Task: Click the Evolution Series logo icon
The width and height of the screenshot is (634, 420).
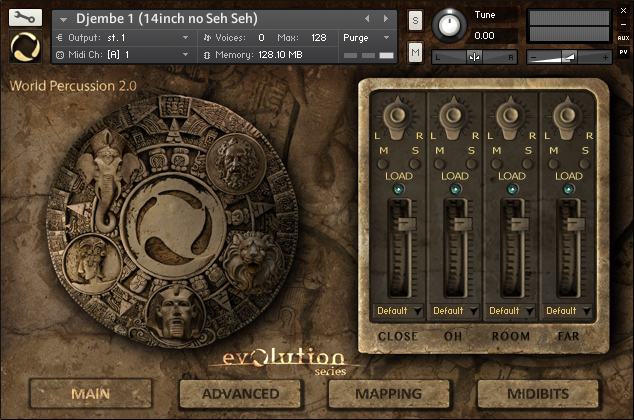Action: tap(25, 47)
